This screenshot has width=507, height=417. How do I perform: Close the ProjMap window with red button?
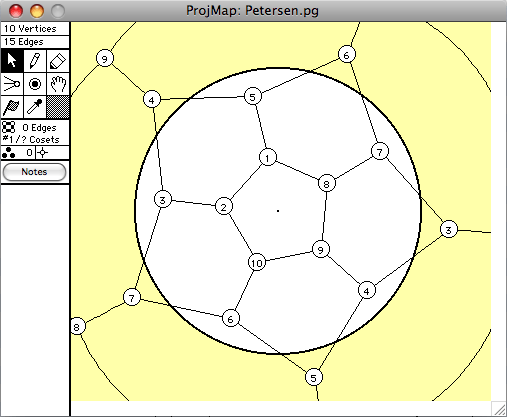coord(16,11)
